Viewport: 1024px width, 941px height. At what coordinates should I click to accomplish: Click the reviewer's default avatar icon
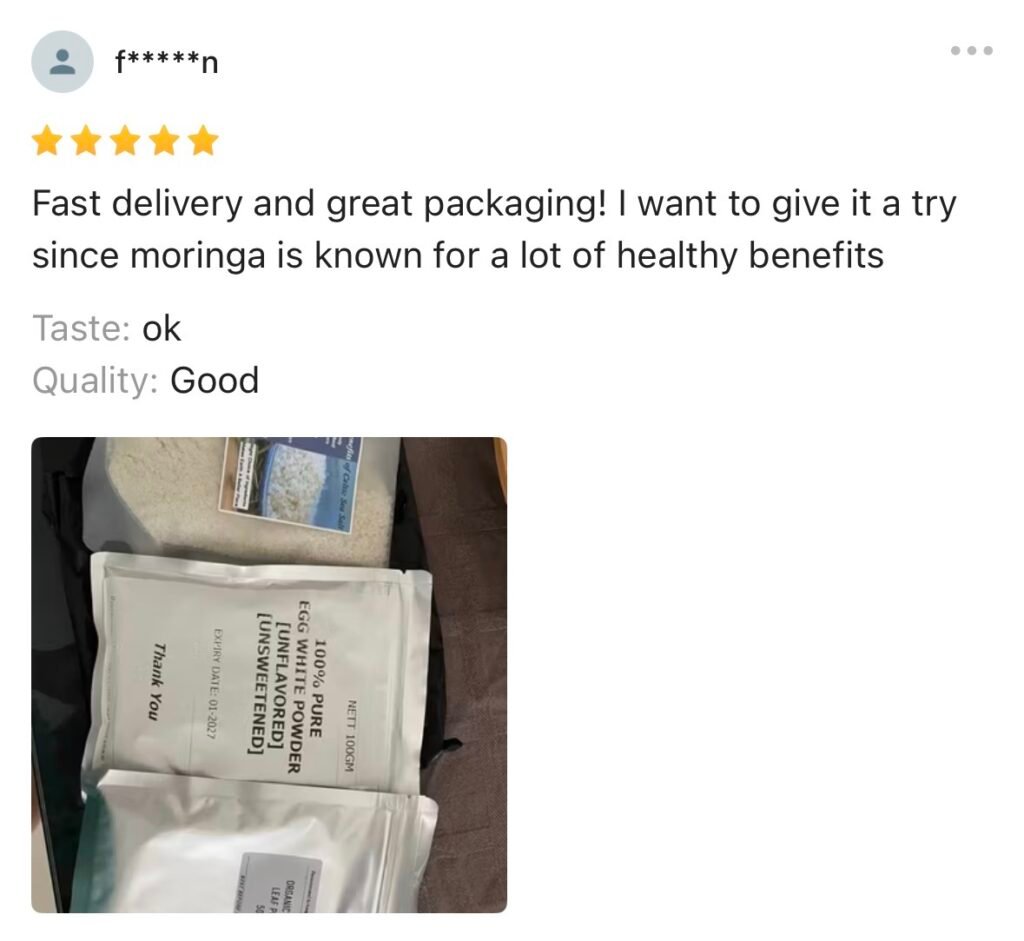pos(62,61)
